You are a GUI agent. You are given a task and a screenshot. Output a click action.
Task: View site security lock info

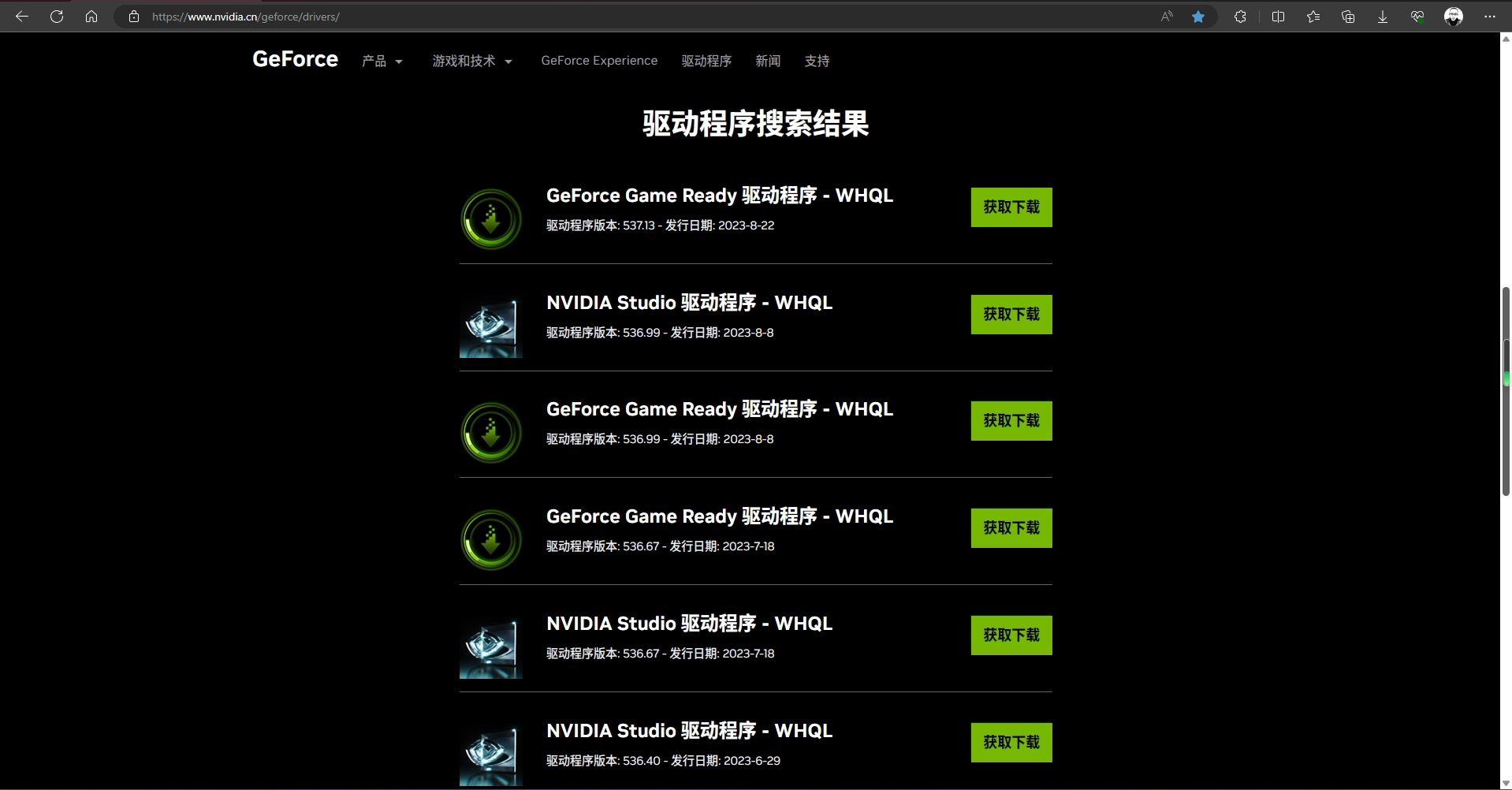point(134,17)
